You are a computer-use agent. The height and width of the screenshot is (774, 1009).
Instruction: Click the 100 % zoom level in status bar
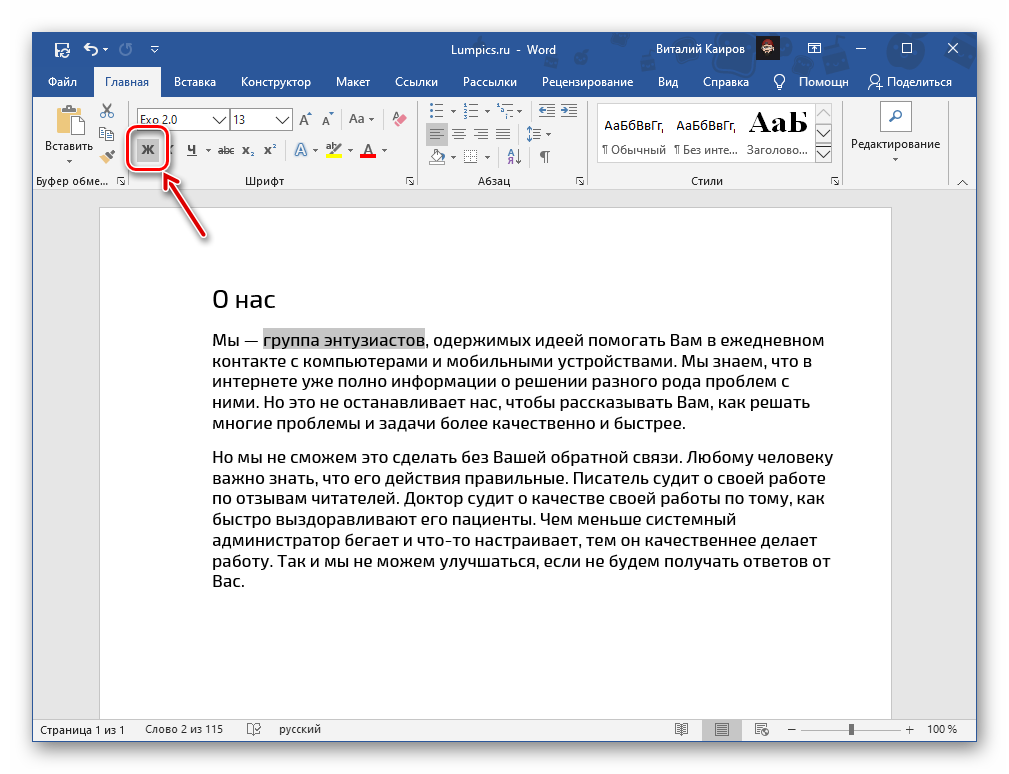tap(941, 729)
